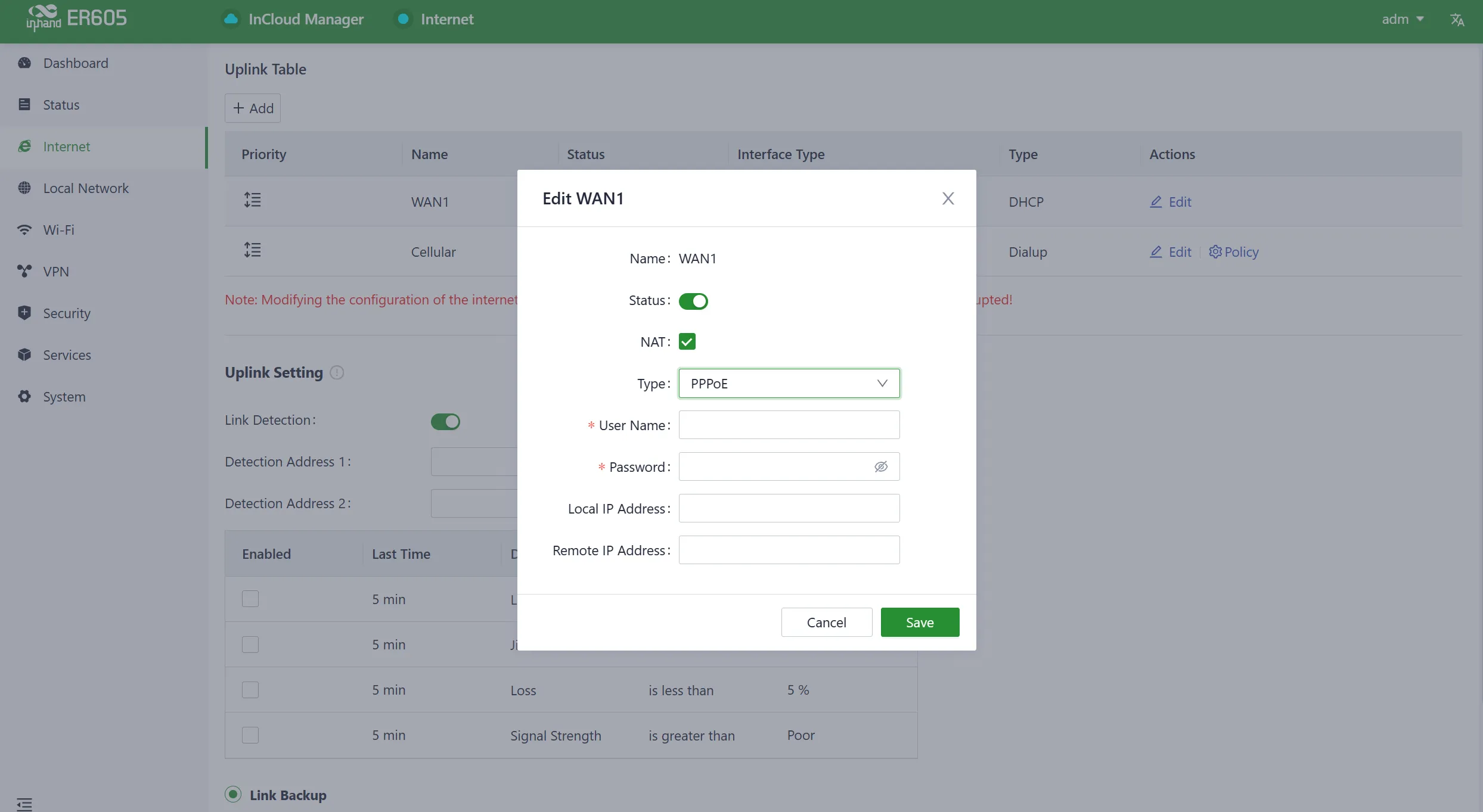Open the System menu item
1483x812 pixels.
(x=104, y=397)
